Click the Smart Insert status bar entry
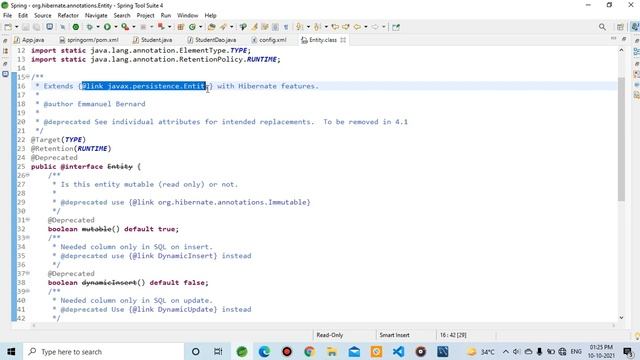The width and height of the screenshot is (640, 360). point(394,335)
